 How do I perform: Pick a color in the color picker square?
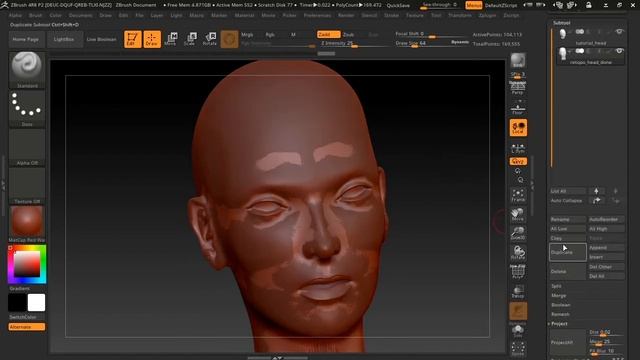coord(27,264)
